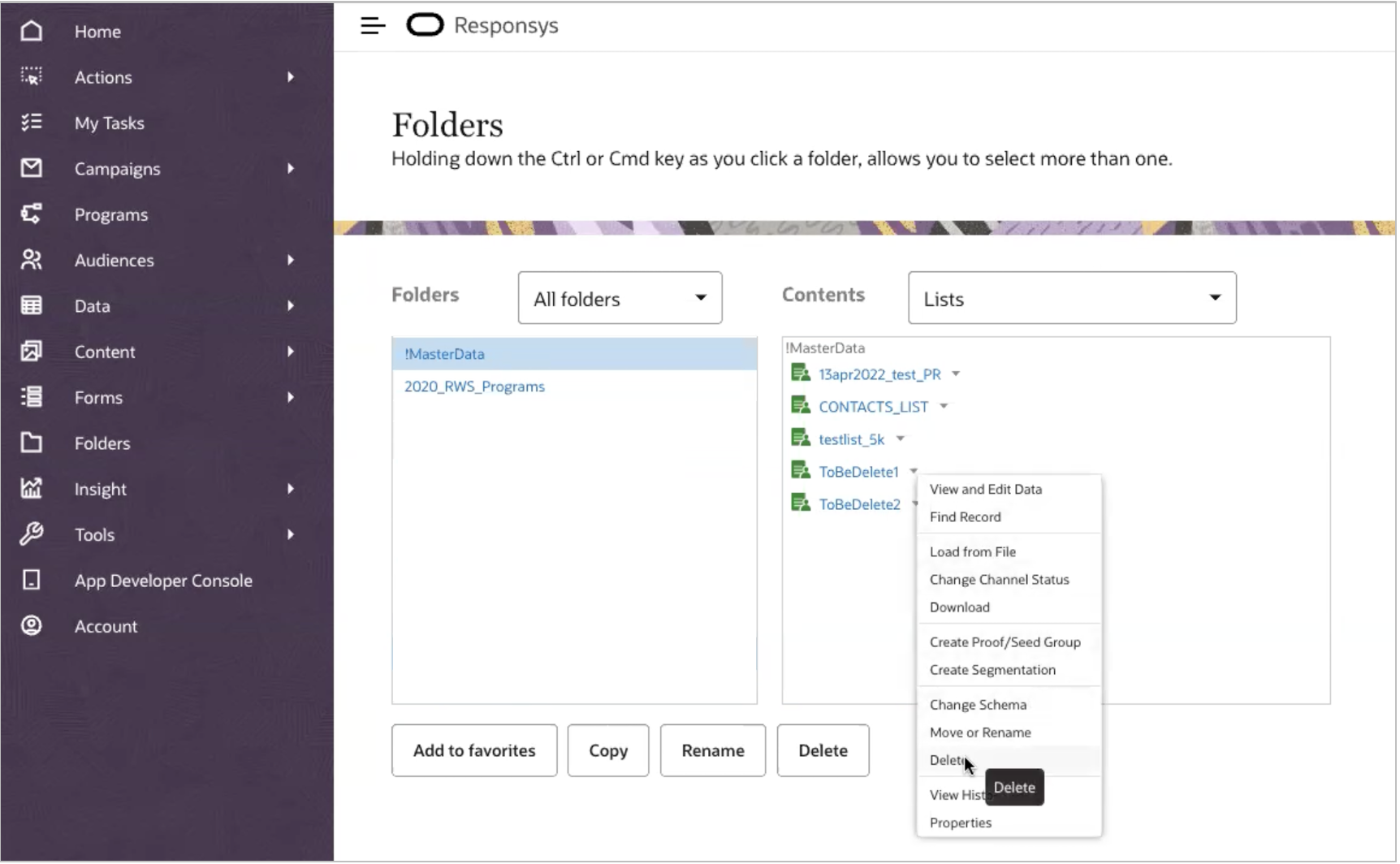Open the CONTACTS_LIST link
This screenshot has height=864, width=1400.
coord(873,407)
